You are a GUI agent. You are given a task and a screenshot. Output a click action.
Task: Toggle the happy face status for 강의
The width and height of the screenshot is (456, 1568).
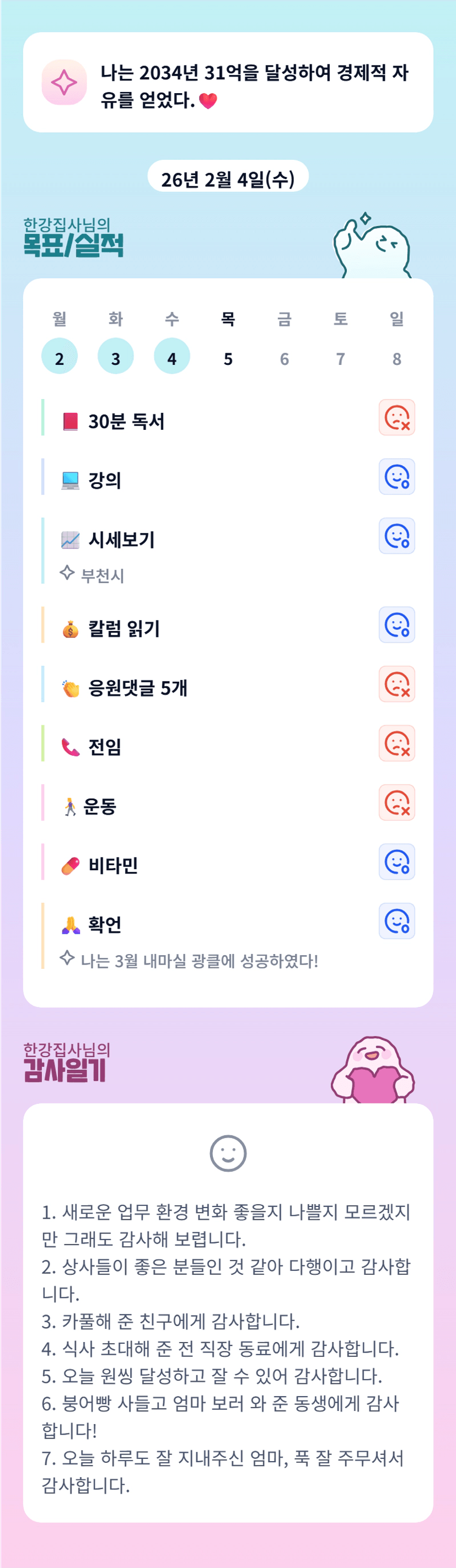397,477
